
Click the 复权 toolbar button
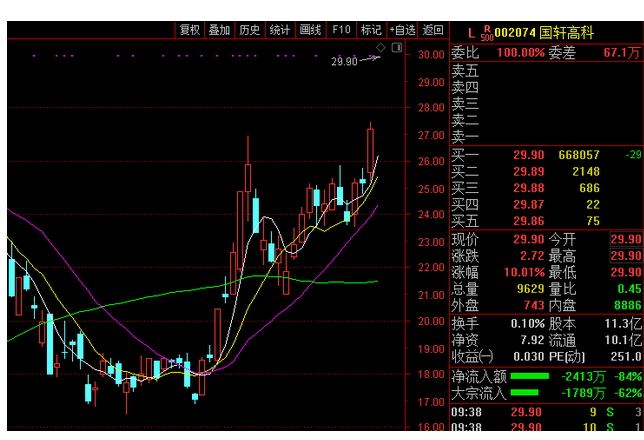pos(190,30)
